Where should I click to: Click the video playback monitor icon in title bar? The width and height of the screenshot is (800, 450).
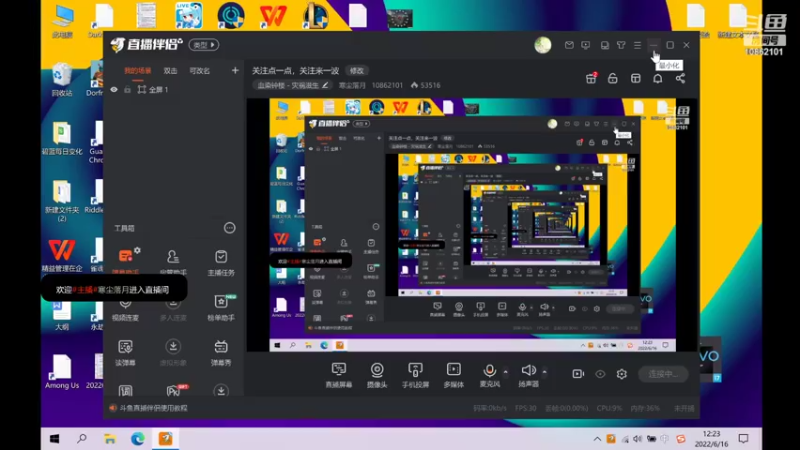tap(585, 45)
